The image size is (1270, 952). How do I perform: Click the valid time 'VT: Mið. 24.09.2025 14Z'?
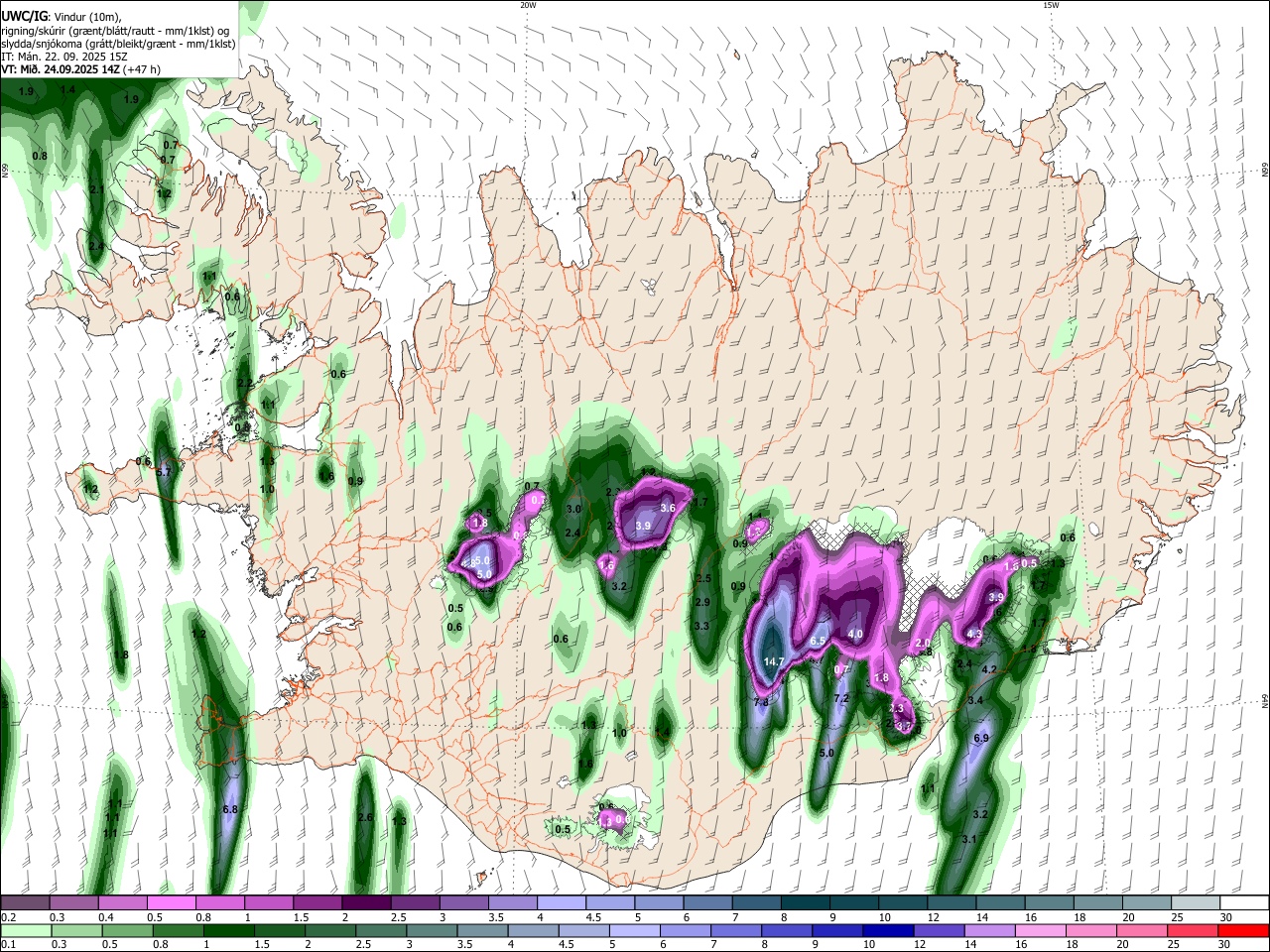tap(62, 69)
